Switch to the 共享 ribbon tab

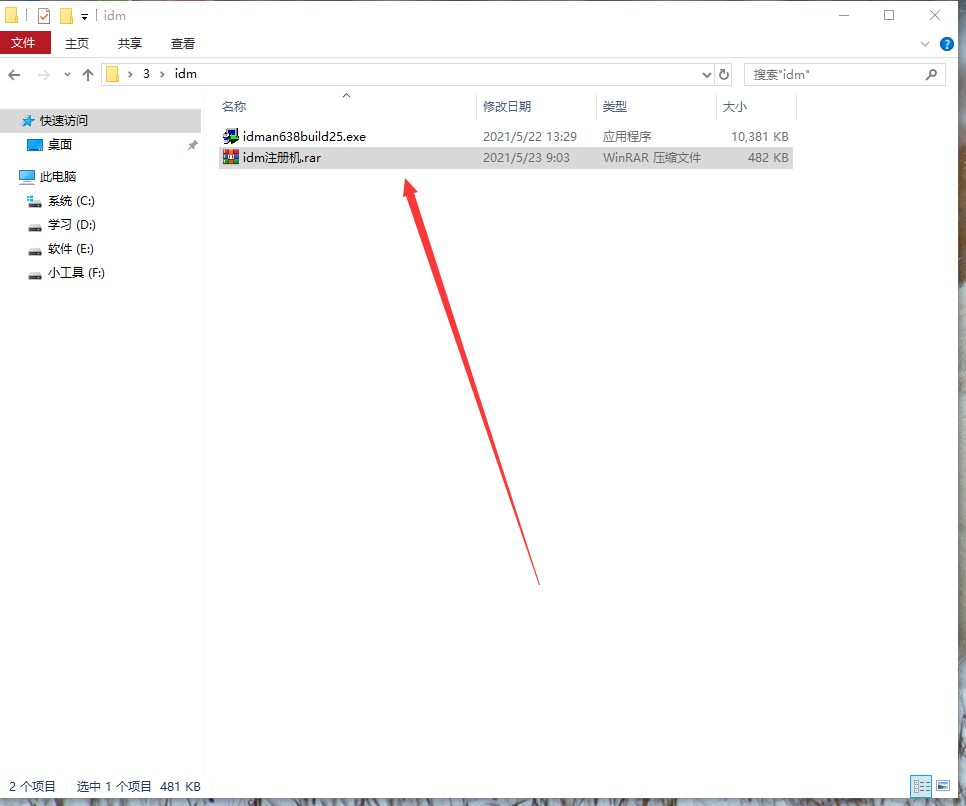coord(130,43)
